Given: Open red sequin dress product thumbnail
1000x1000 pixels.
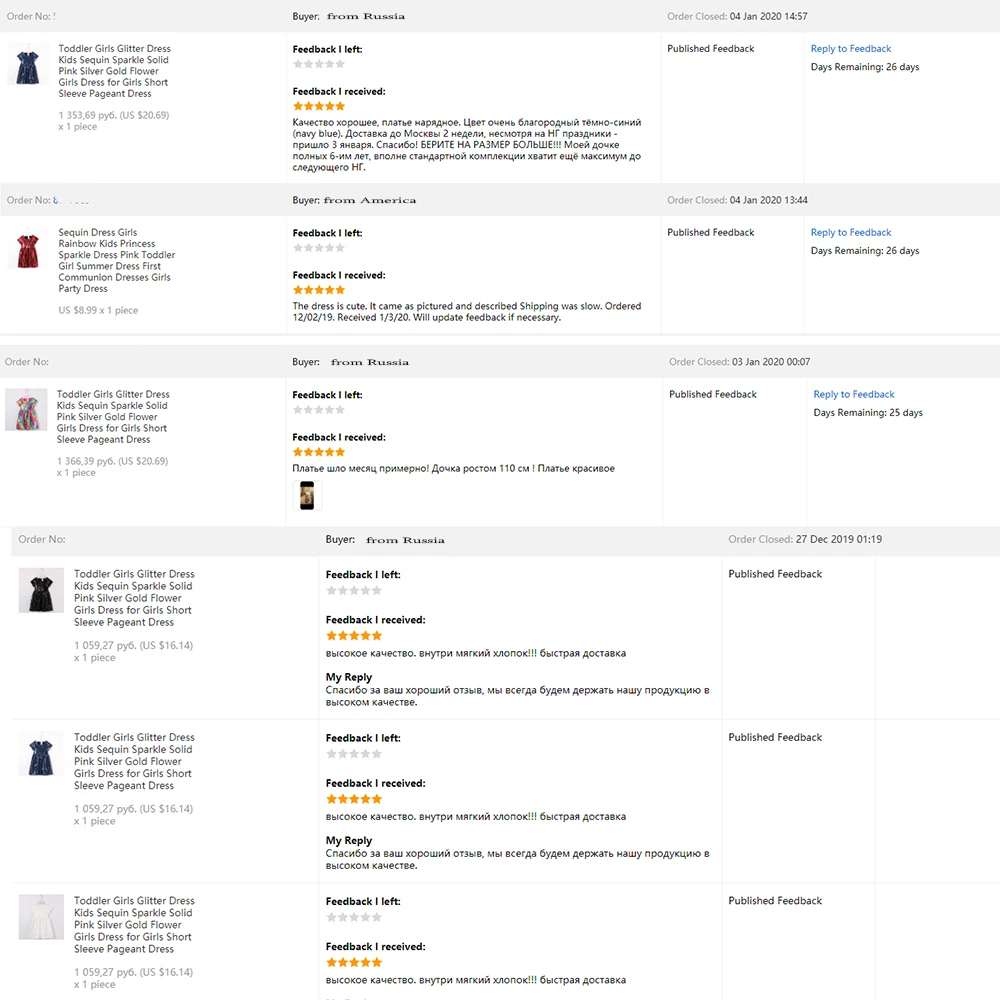Looking at the screenshot, I should click(27, 248).
